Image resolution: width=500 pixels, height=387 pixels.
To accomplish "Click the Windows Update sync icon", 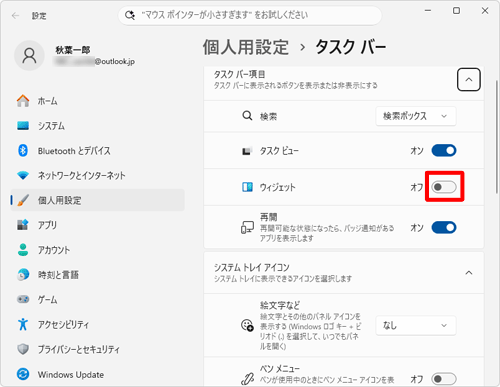I will pos(23,374).
